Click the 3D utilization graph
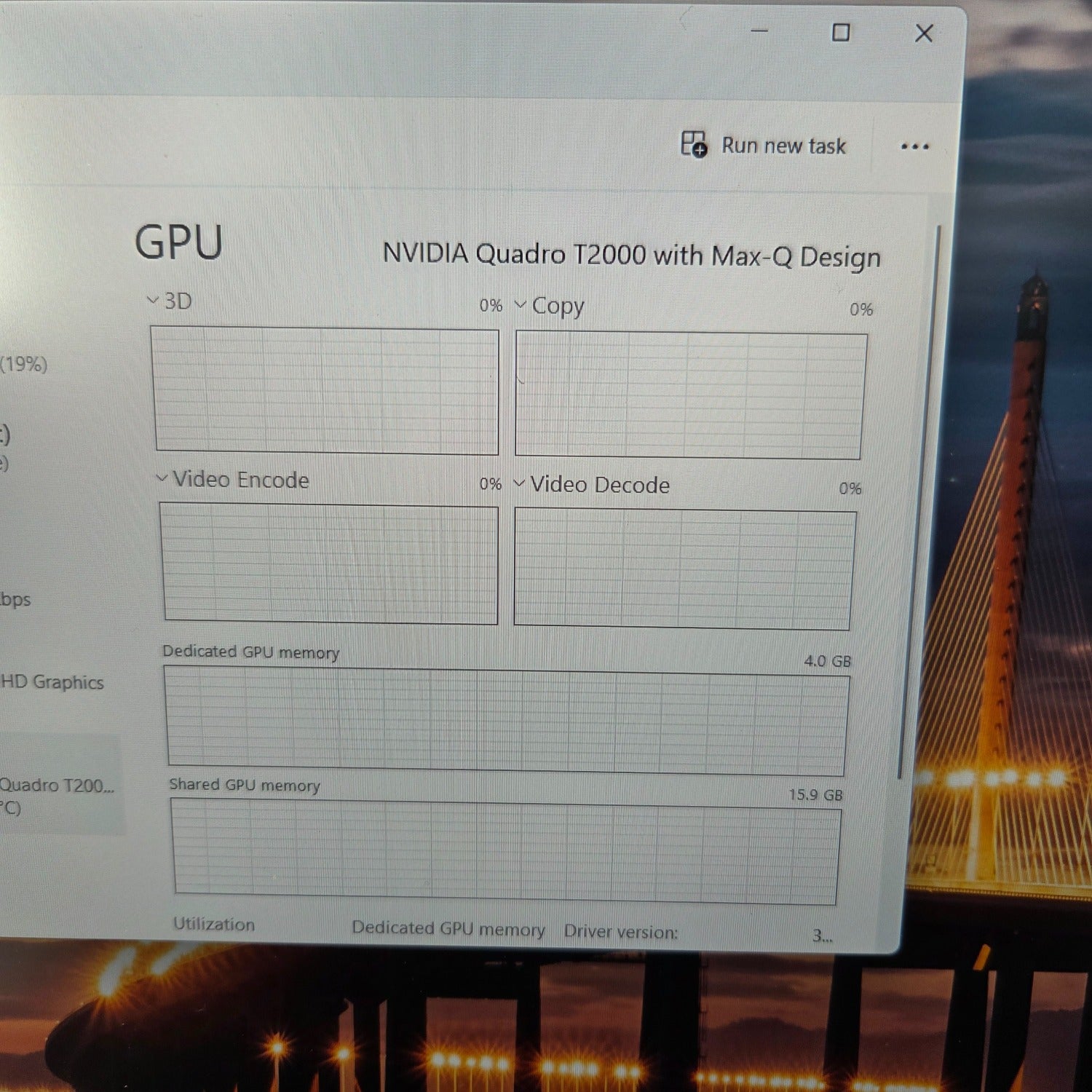1092x1092 pixels. coord(325,390)
